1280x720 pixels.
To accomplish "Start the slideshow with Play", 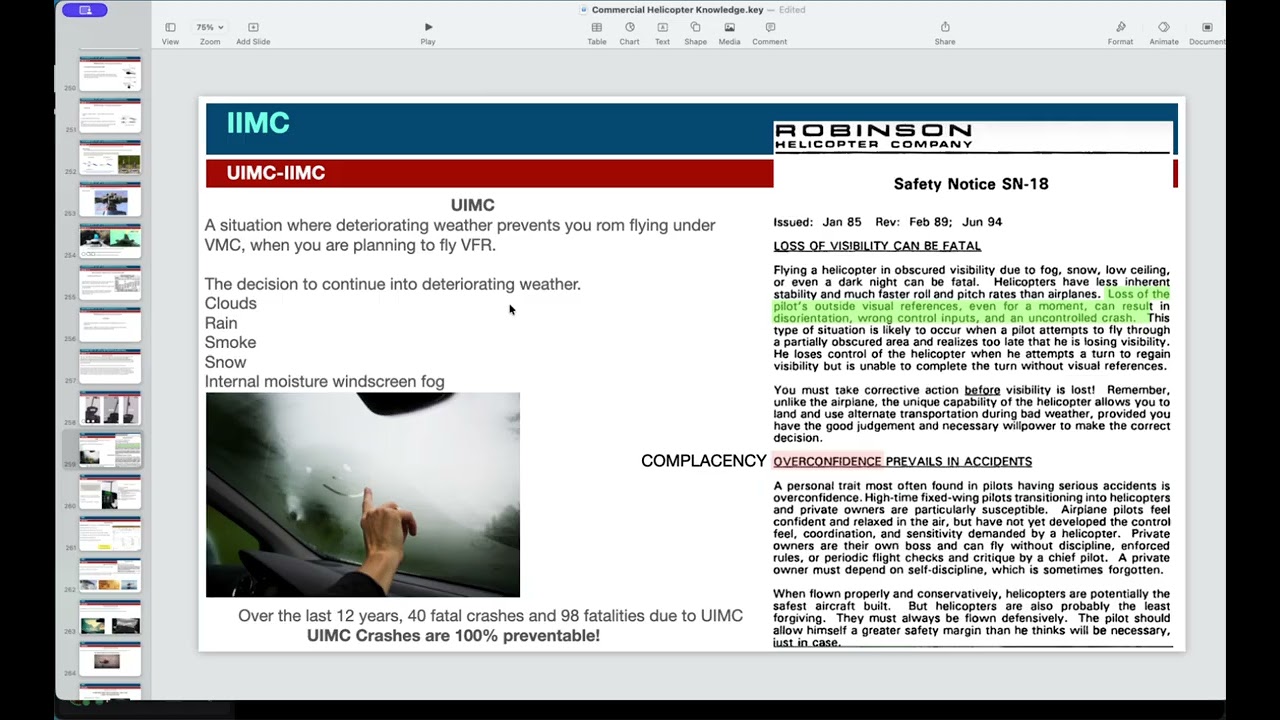I will [428, 33].
